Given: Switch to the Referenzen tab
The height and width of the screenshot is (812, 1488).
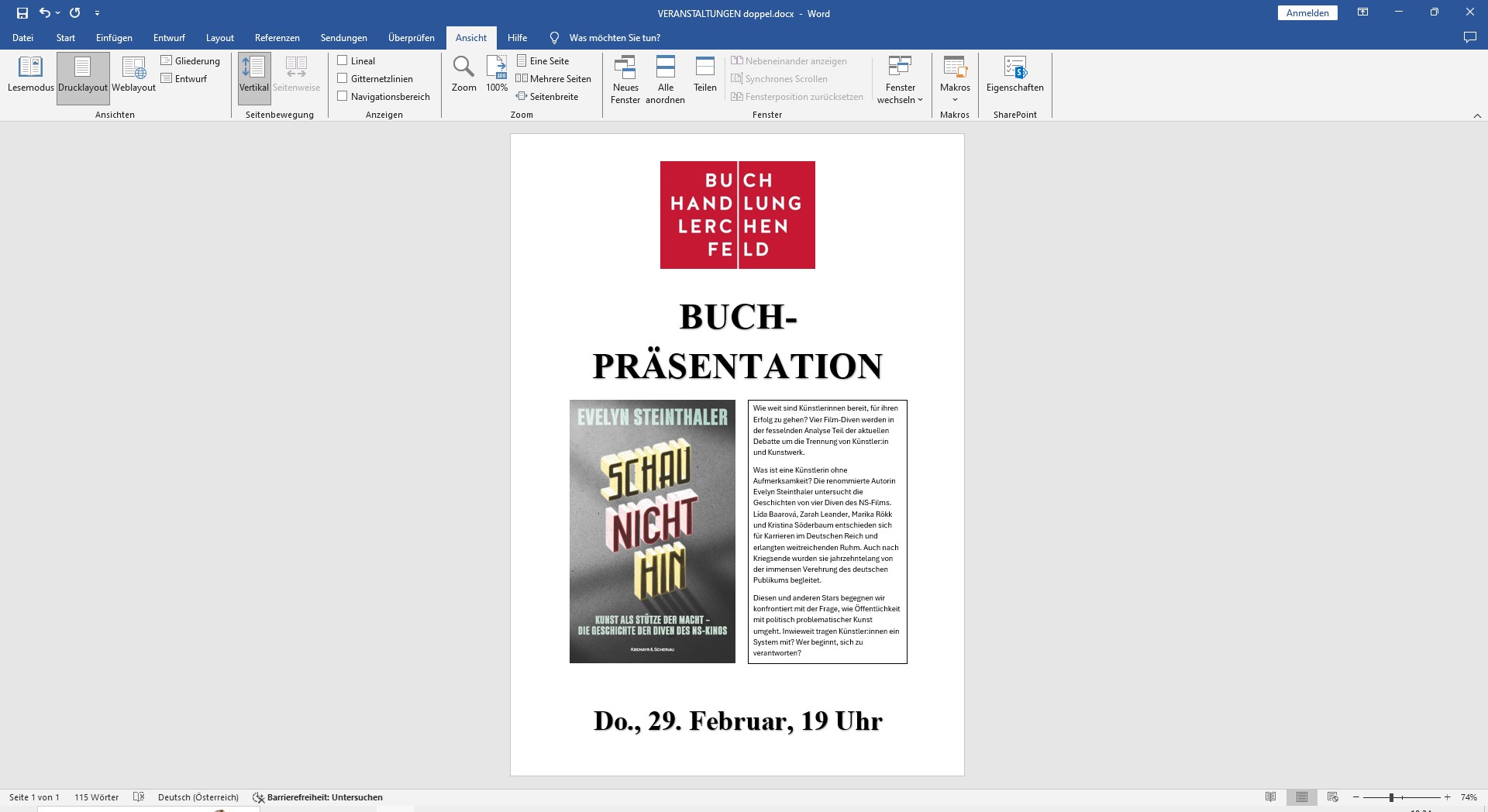Looking at the screenshot, I should tap(277, 37).
